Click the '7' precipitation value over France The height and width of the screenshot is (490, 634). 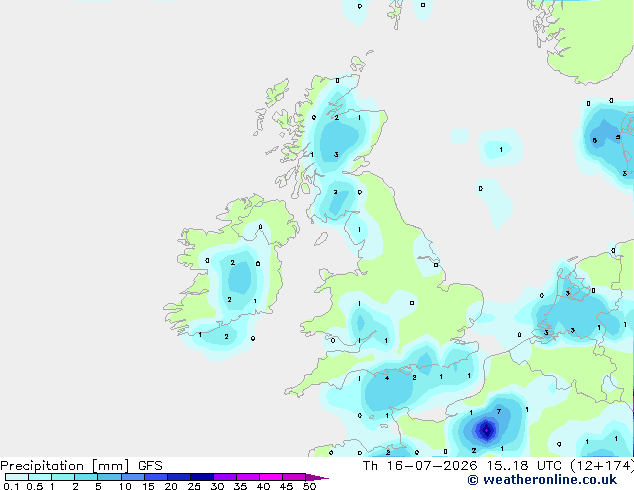(499, 411)
